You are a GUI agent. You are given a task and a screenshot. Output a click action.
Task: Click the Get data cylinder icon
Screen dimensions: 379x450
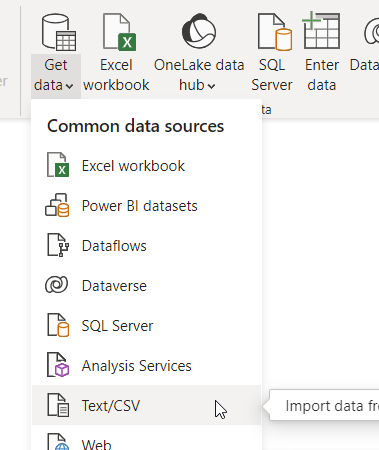[x=59, y=32]
